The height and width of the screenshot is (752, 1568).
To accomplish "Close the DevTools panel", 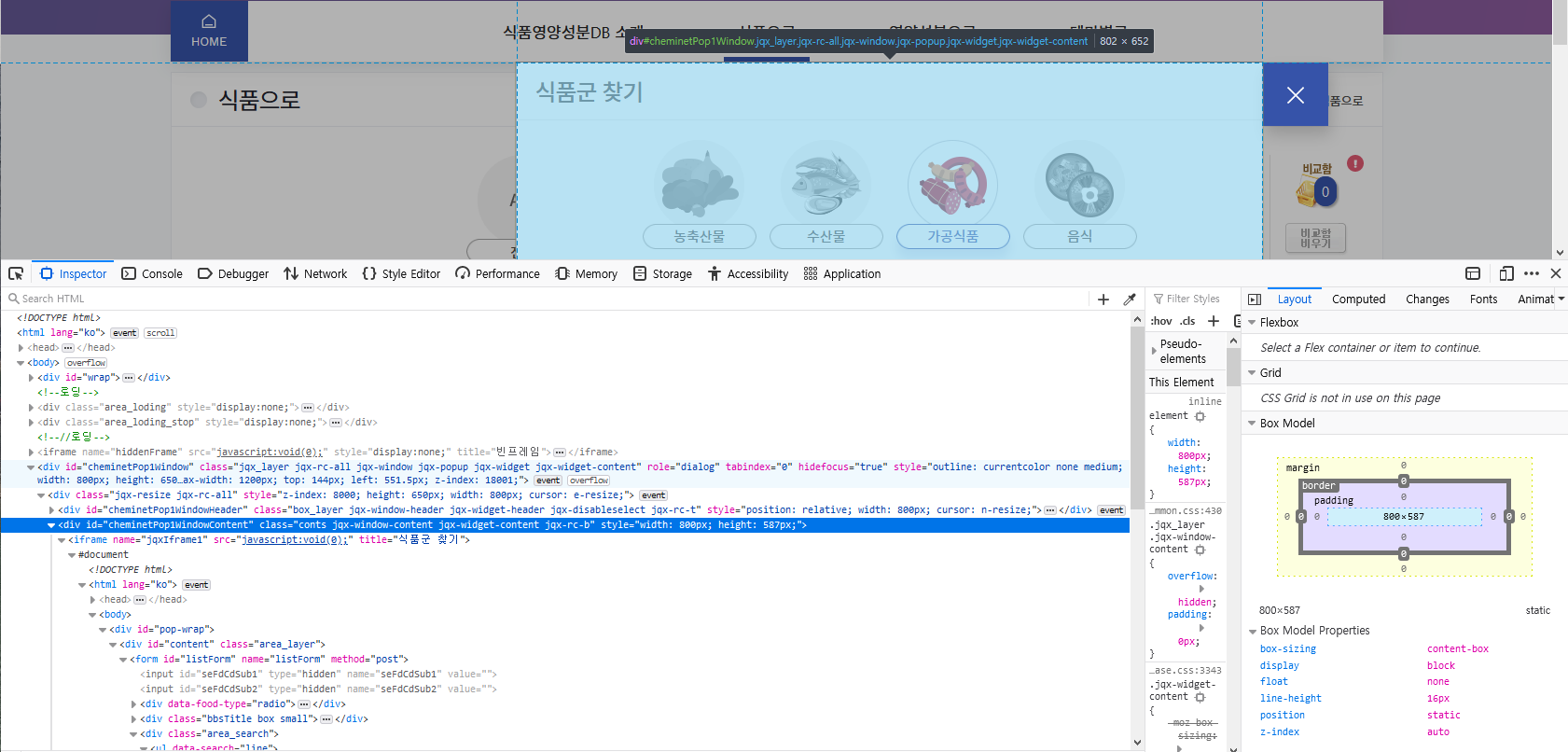I will (1556, 273).
